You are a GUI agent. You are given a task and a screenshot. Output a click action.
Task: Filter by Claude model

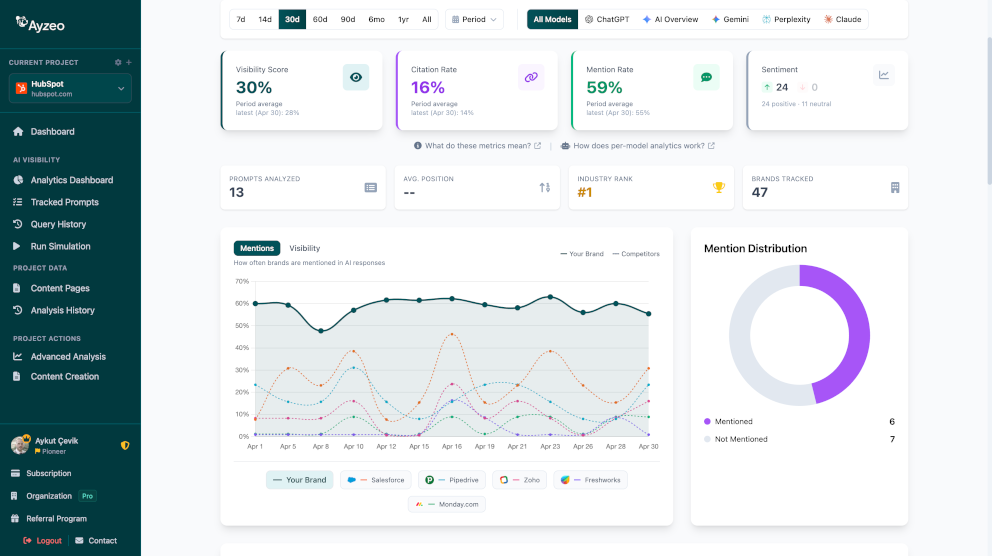(x=843, y=20)
